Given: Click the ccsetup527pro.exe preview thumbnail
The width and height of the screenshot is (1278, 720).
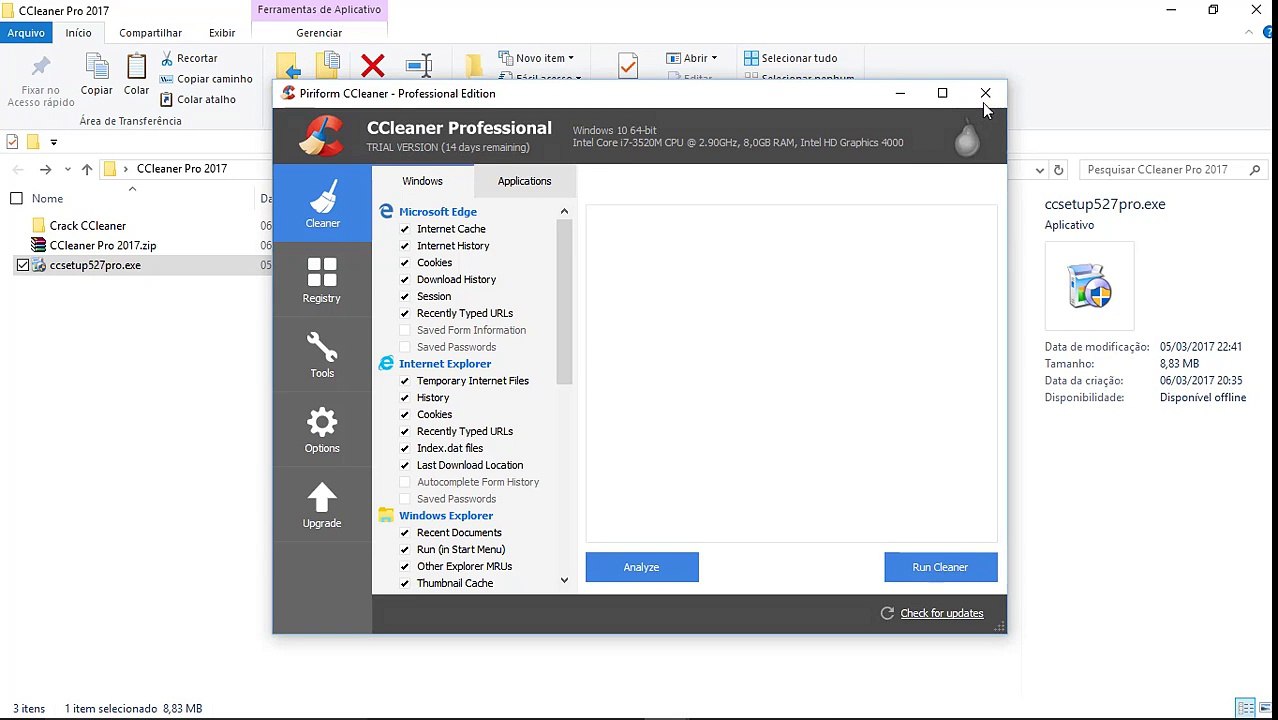Looking at the screenshot, I should click(x=1090, y=286).
